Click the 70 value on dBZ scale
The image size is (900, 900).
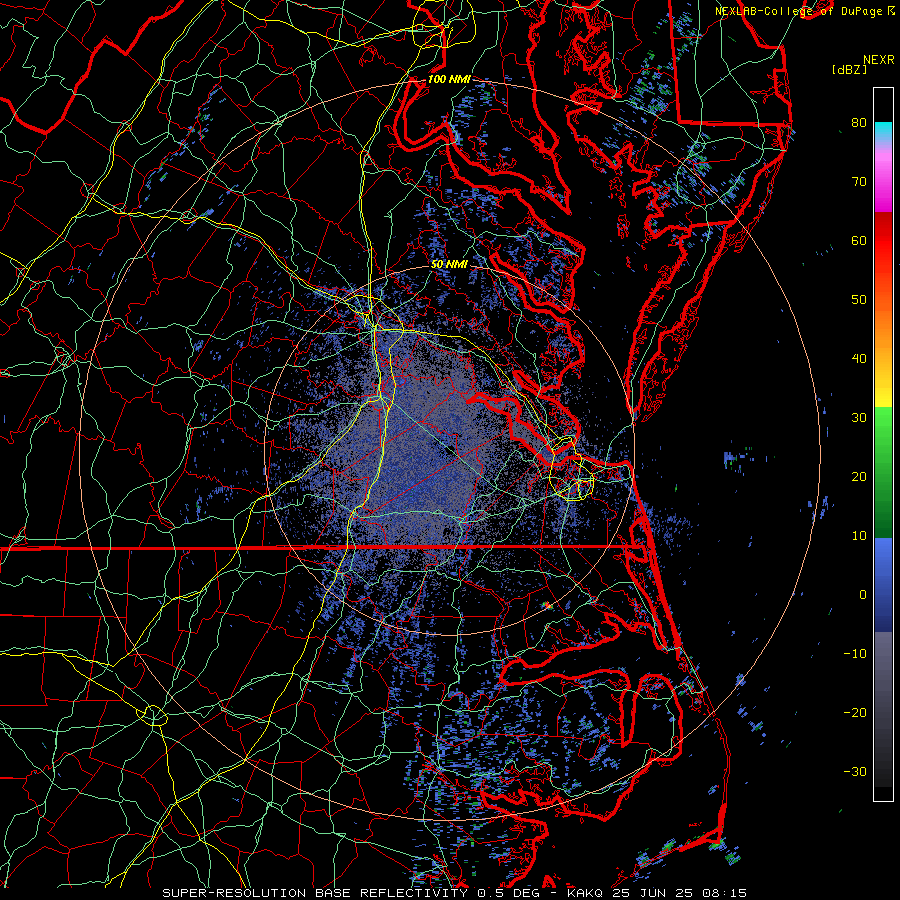[x=859, y=182]
